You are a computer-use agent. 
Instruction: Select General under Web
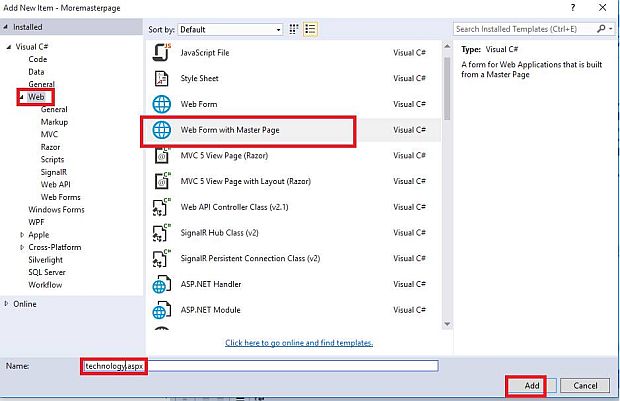click(54, 110)
